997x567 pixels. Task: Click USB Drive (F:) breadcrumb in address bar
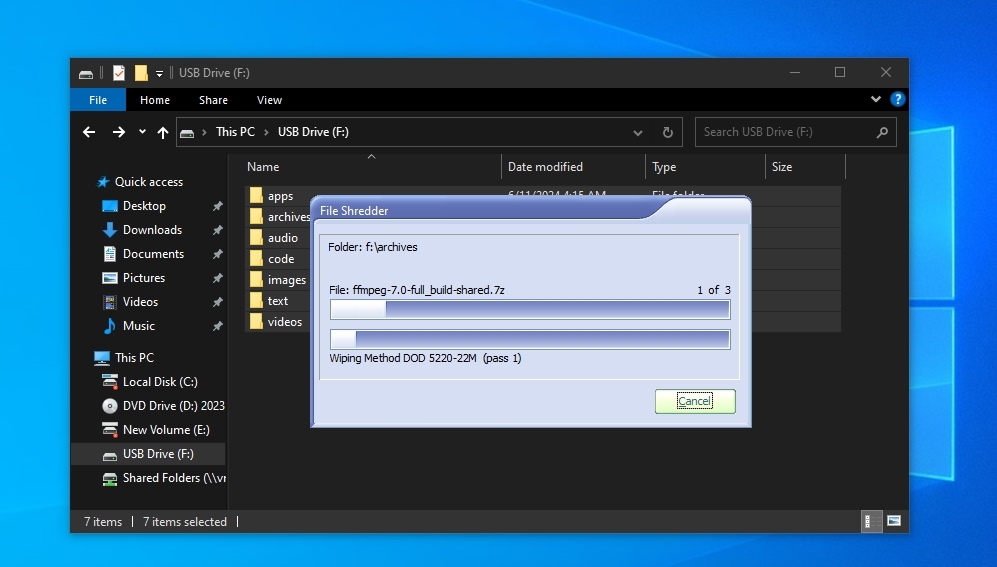(313, 132)
